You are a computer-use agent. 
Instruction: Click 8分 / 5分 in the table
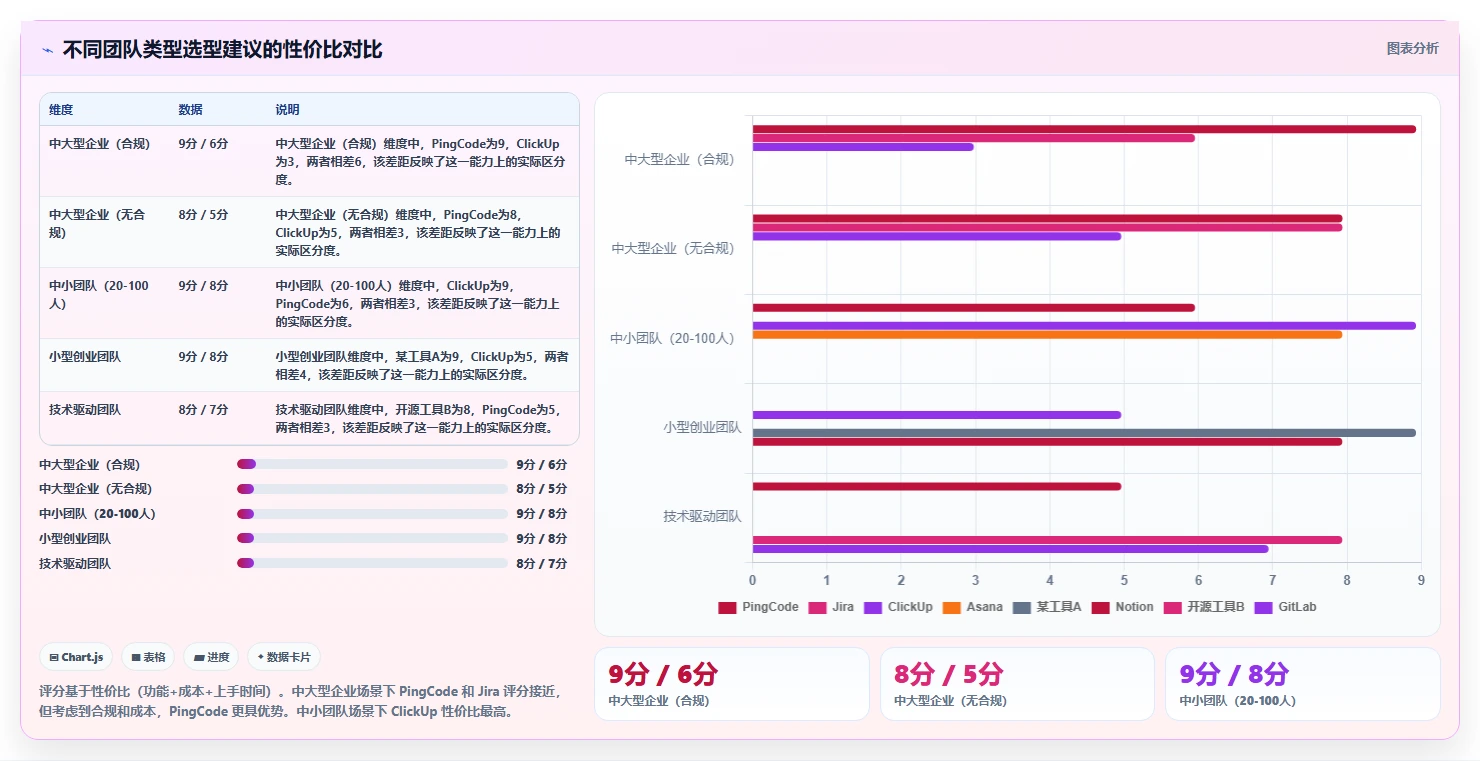[203, 215]
